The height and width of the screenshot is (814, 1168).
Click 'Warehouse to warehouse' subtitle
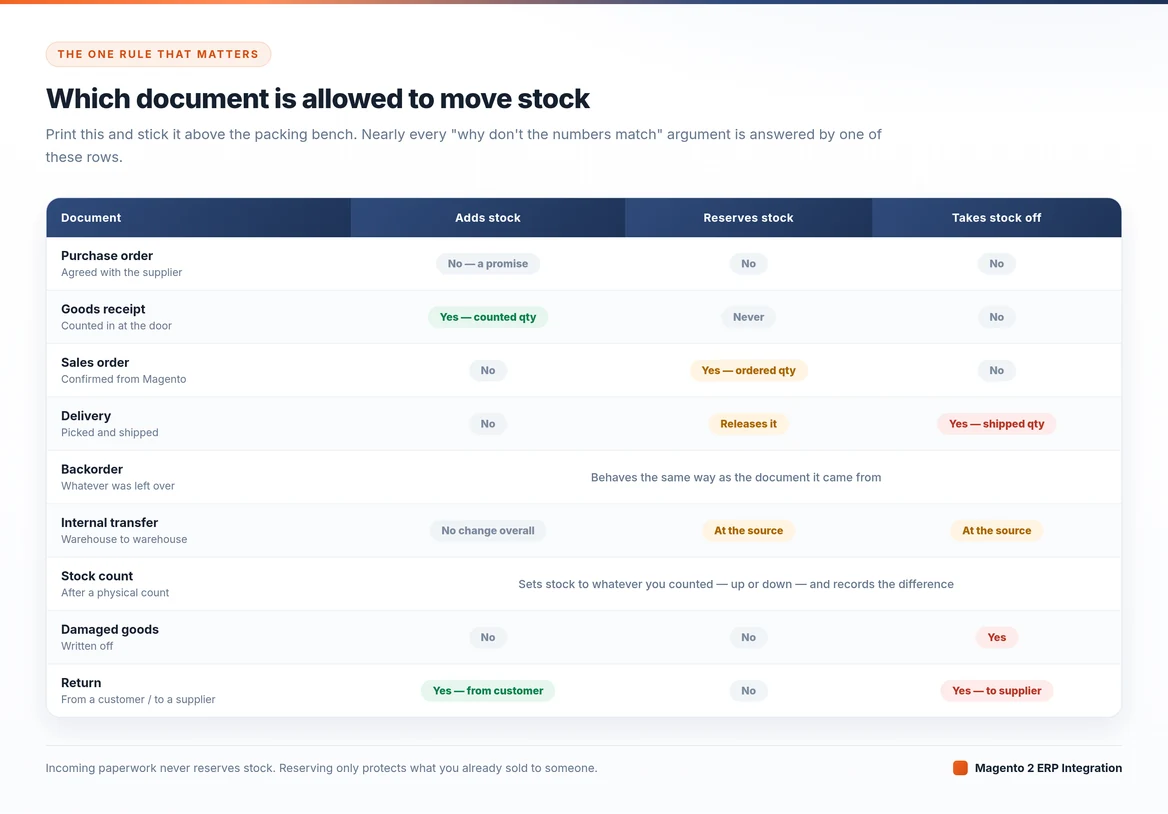click(124, 539)
